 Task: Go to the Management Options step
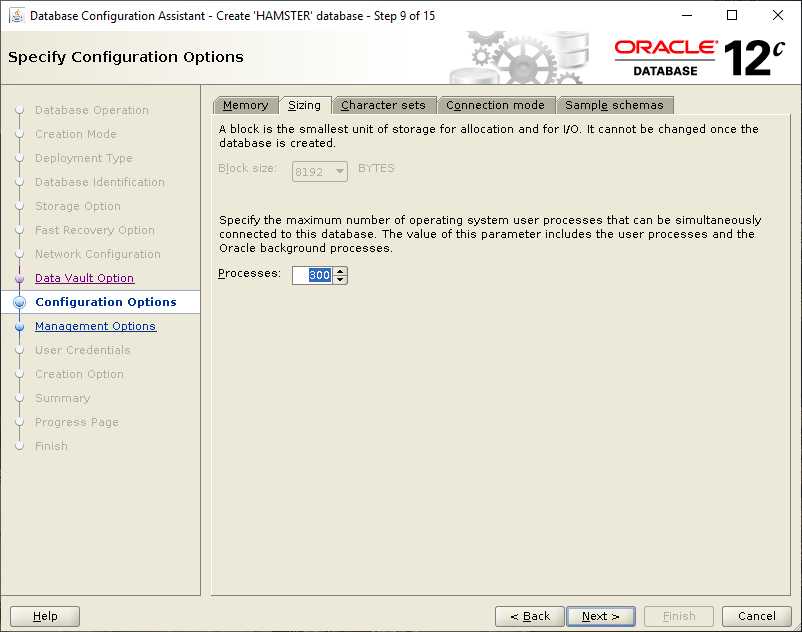[96, 326]
